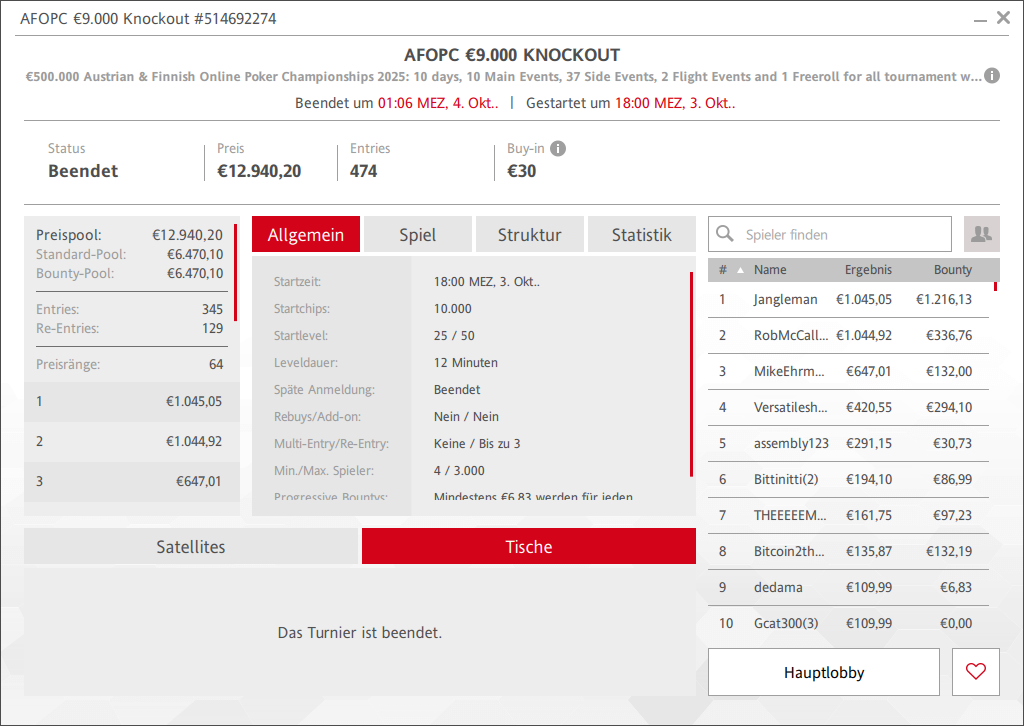Add tournament to favorites with heart icon
Image resolution: width=1024 pixels, height=726 pixels.
click(976, 672)
